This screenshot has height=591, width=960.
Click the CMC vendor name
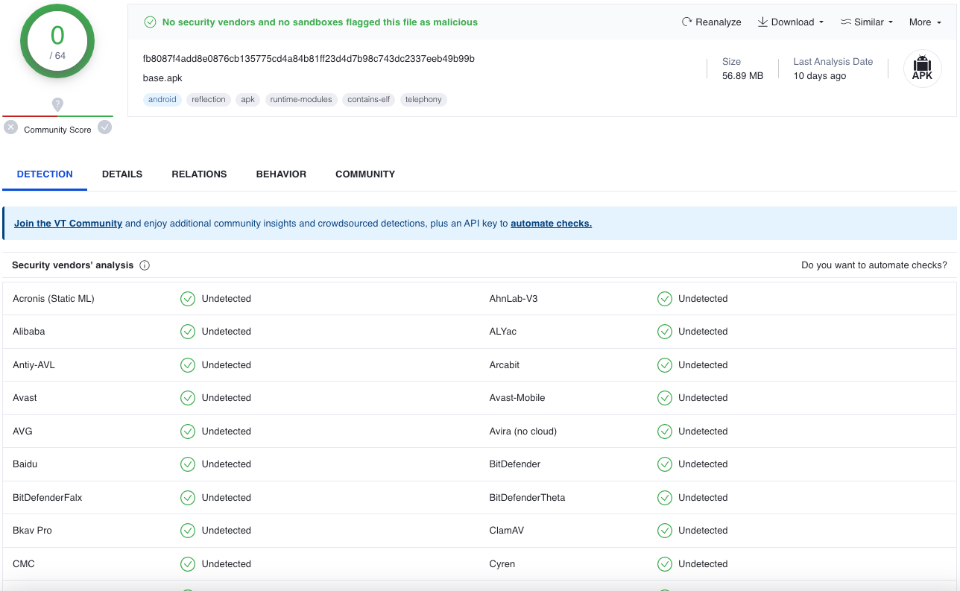23,563
